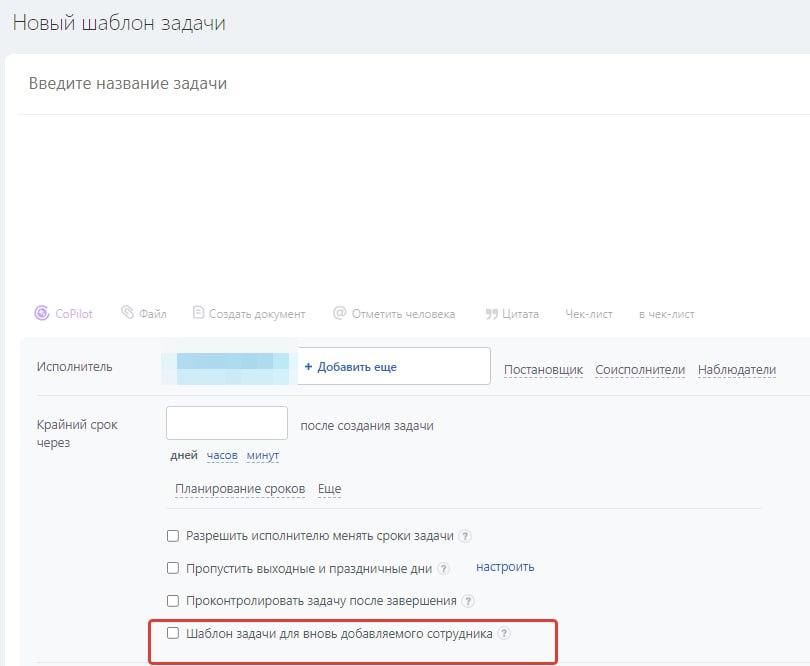Screen dimensions: 810x666
Task: Click the paperclip Файл icon
Action: 127,312
